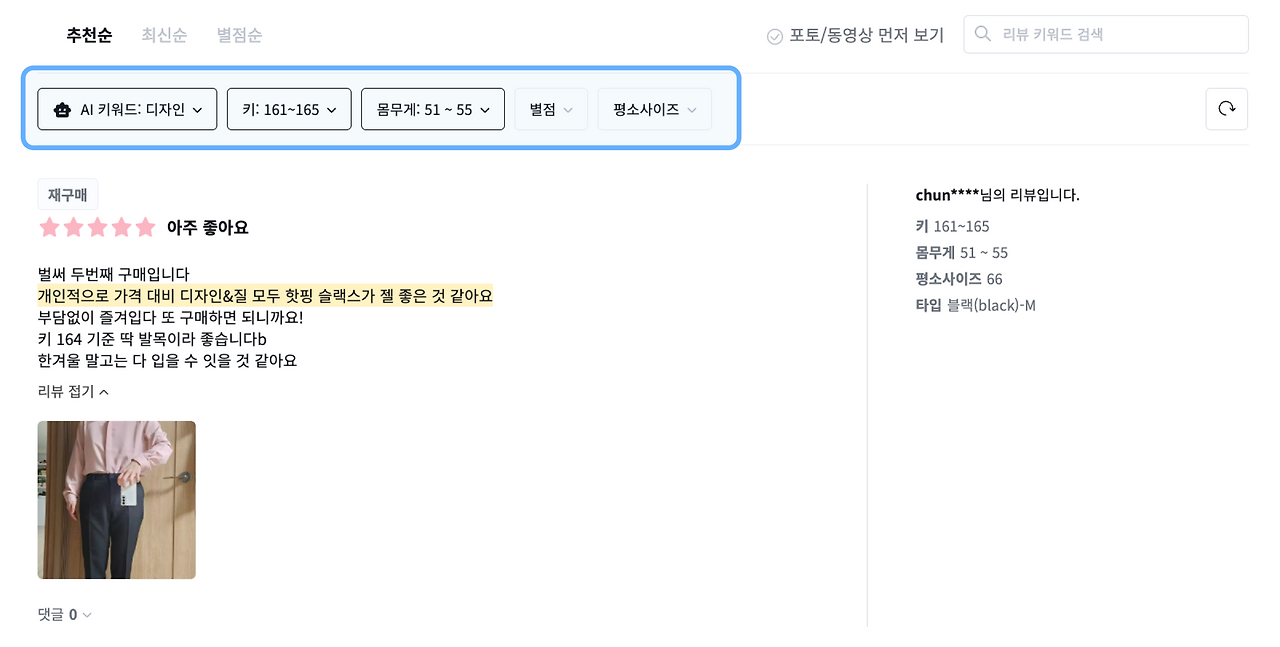1280x647 pixels.
Task: Open the review photo thumbnail
Action: click(116, 500)
